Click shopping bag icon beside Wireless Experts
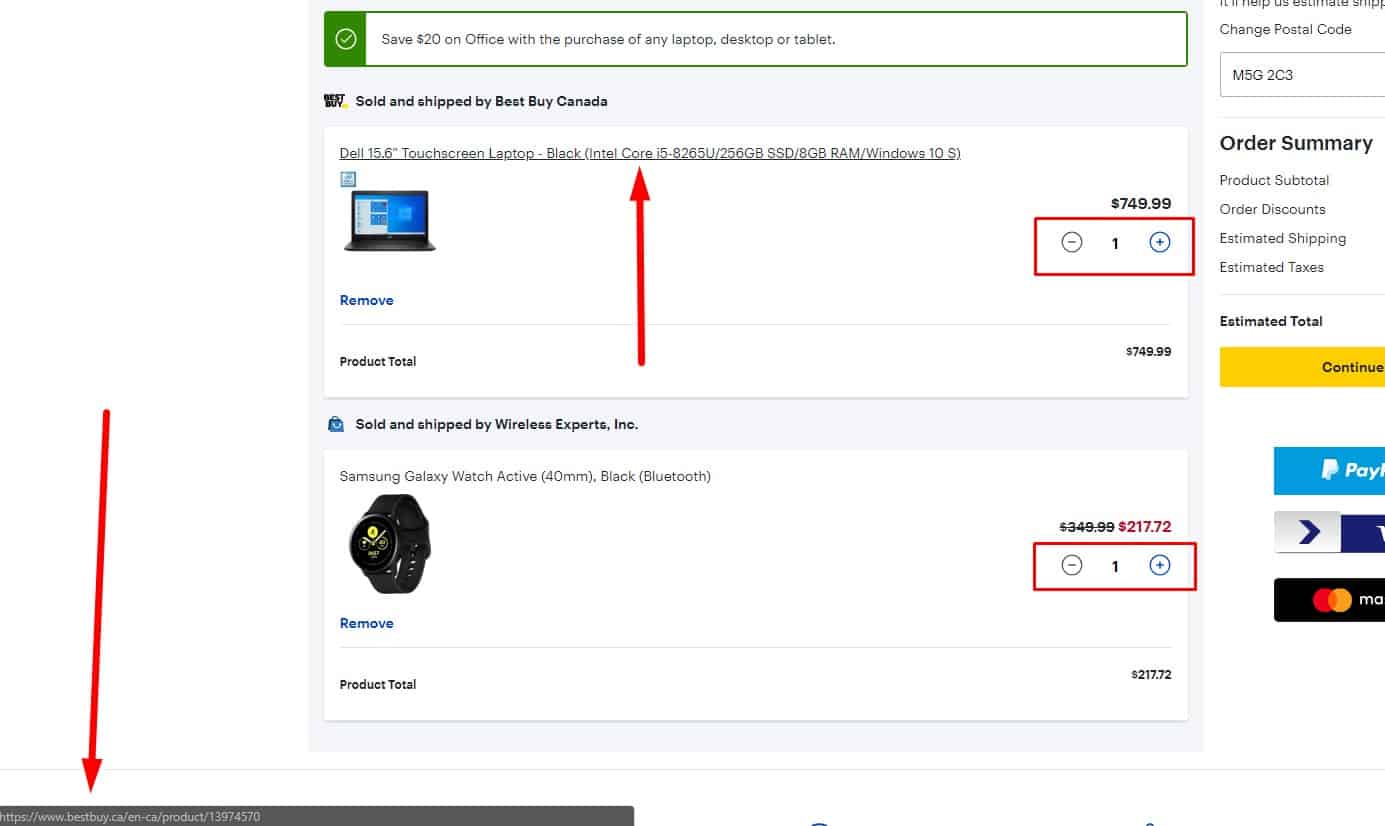 [336, 425]
